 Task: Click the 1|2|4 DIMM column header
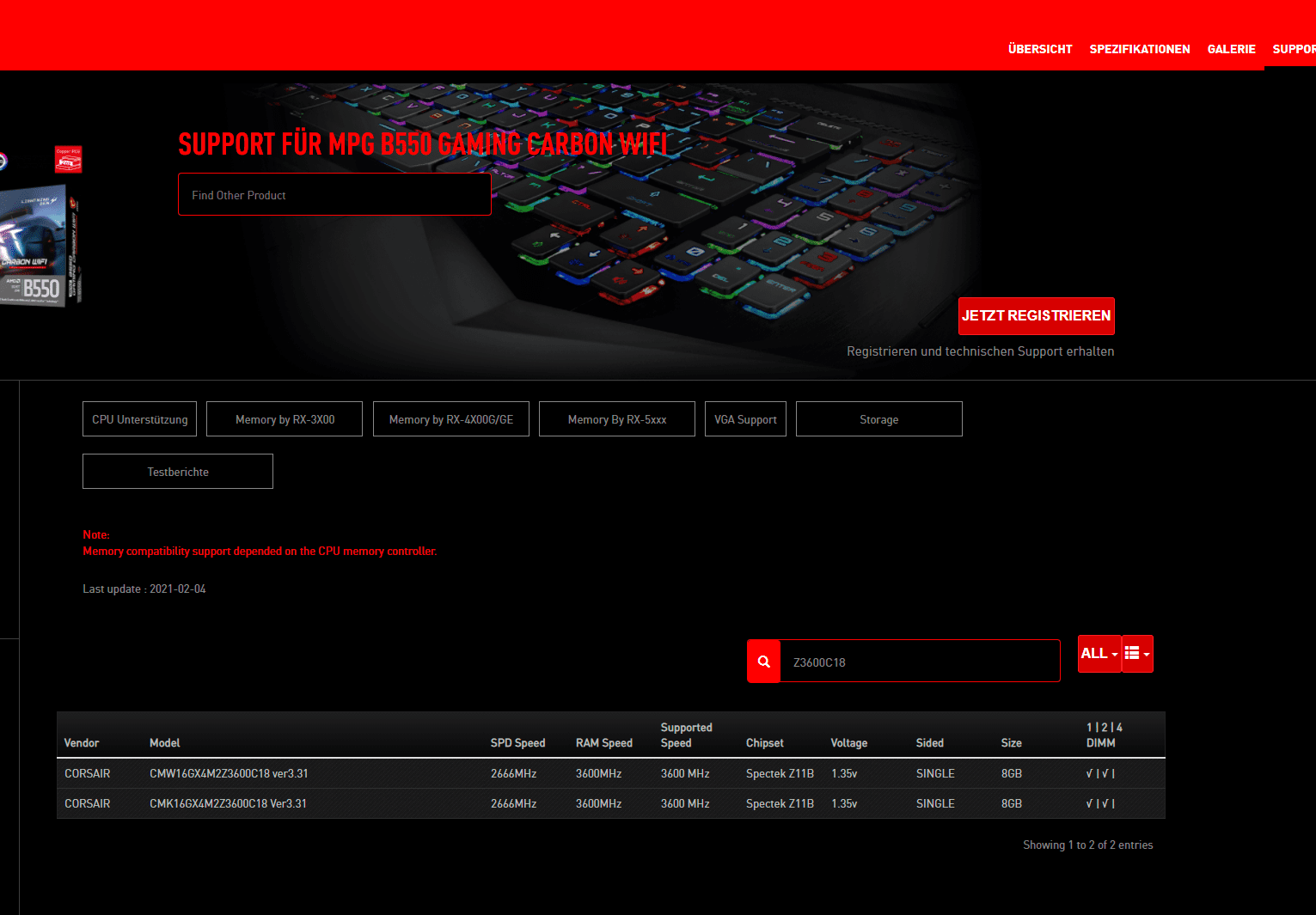click(1105, 735)
